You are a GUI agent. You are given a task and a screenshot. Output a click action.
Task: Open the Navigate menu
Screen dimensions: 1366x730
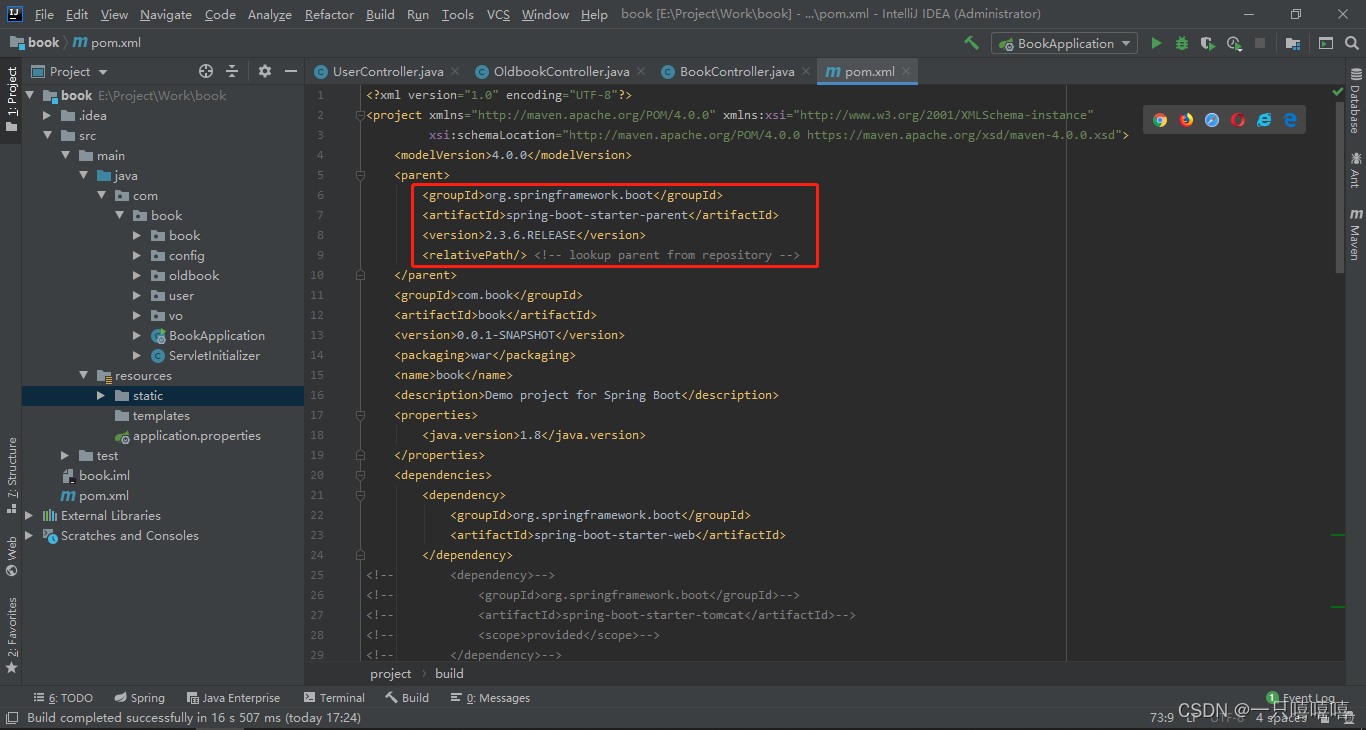[x=166, y=14]
